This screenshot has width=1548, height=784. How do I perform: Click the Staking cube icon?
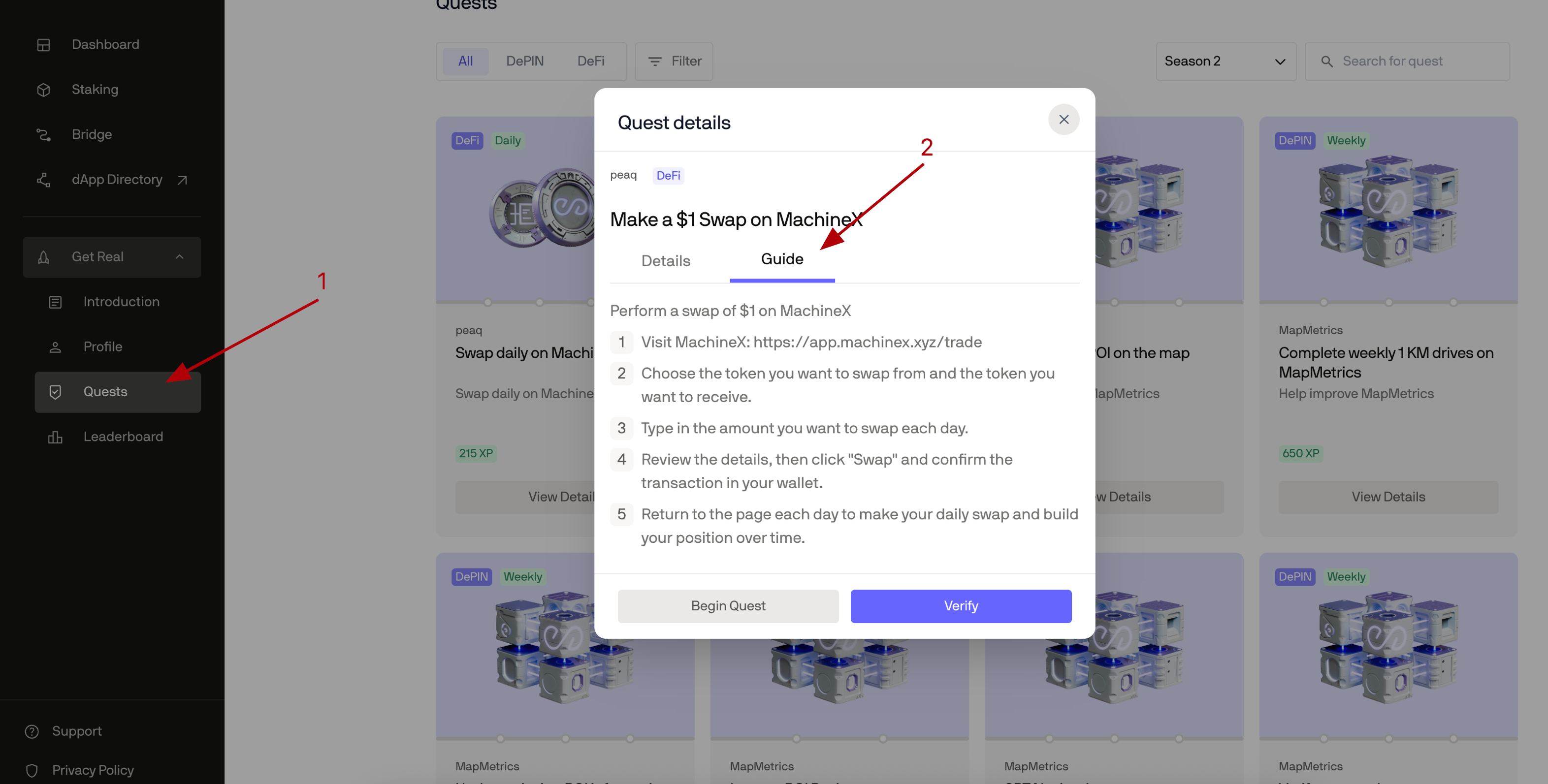point(43,90)
